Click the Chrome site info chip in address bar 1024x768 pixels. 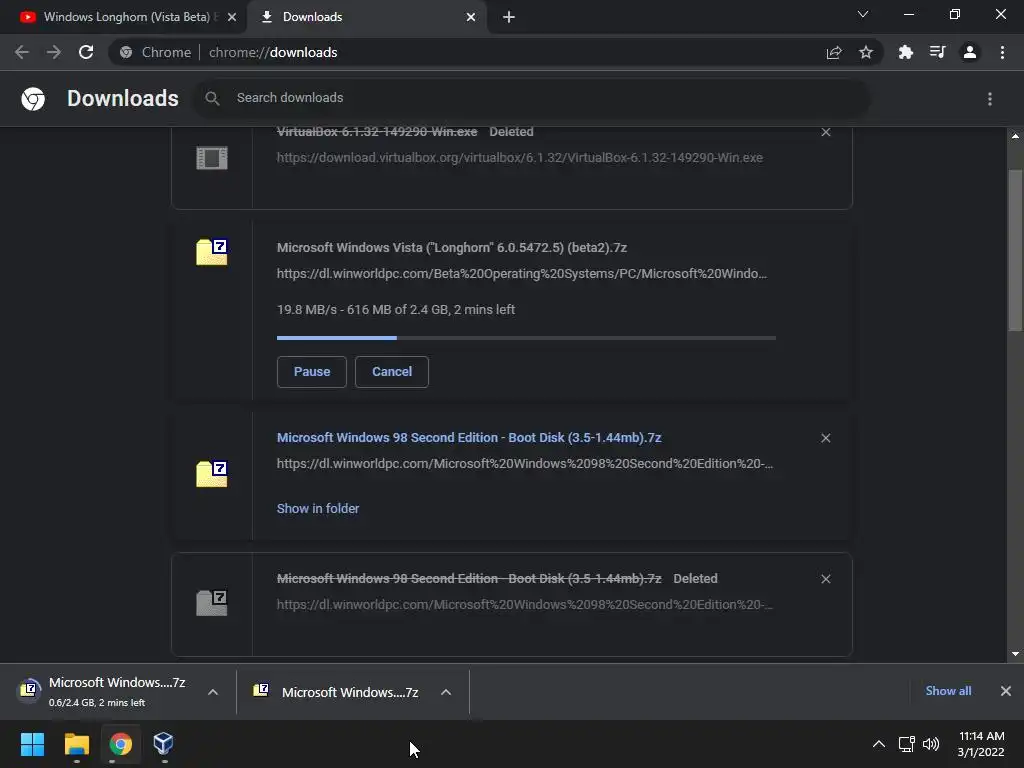tap(155, 52)
